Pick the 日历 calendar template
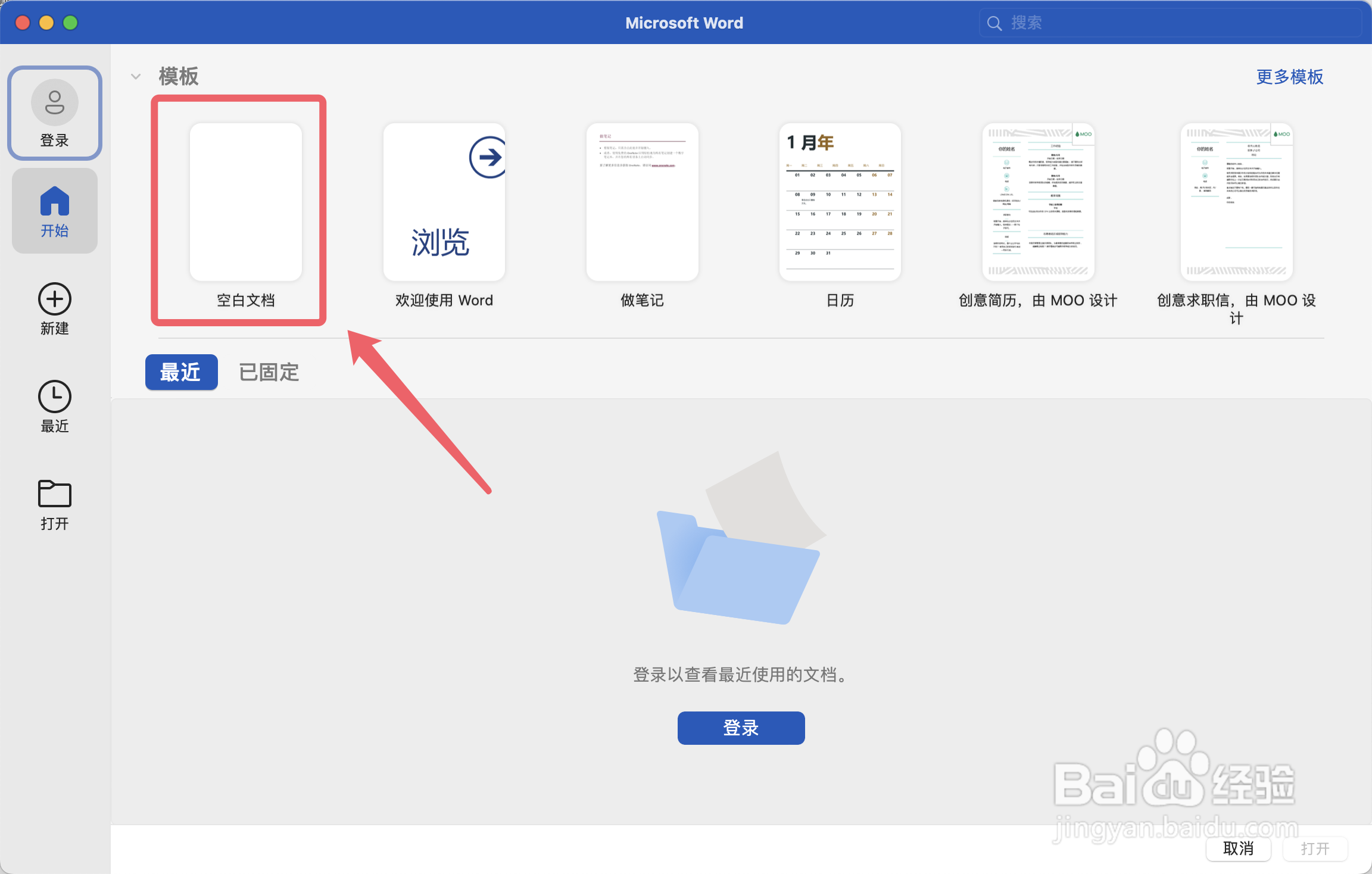This screenshot has width=1372, height=874. pos(840,202)
